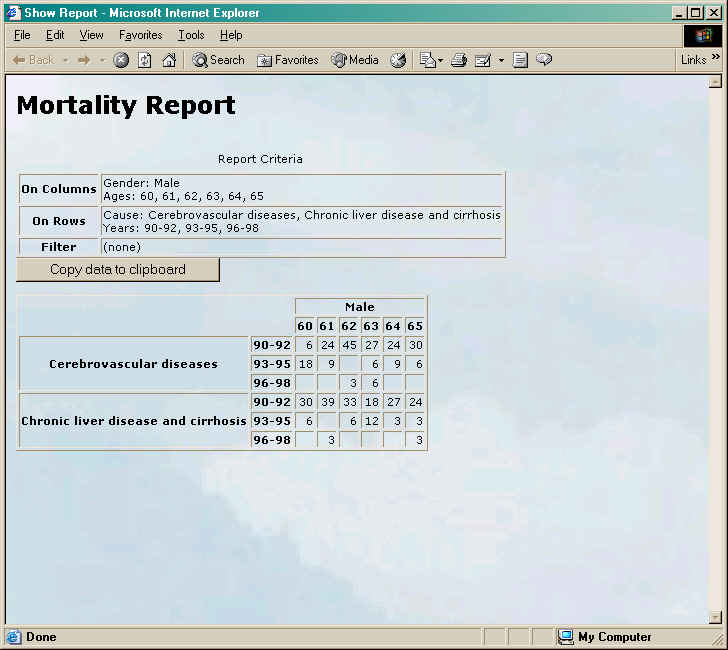Viewport: 728px width, 650px height.
Task: Open the Help menu
Action: [x=231, y=35]
